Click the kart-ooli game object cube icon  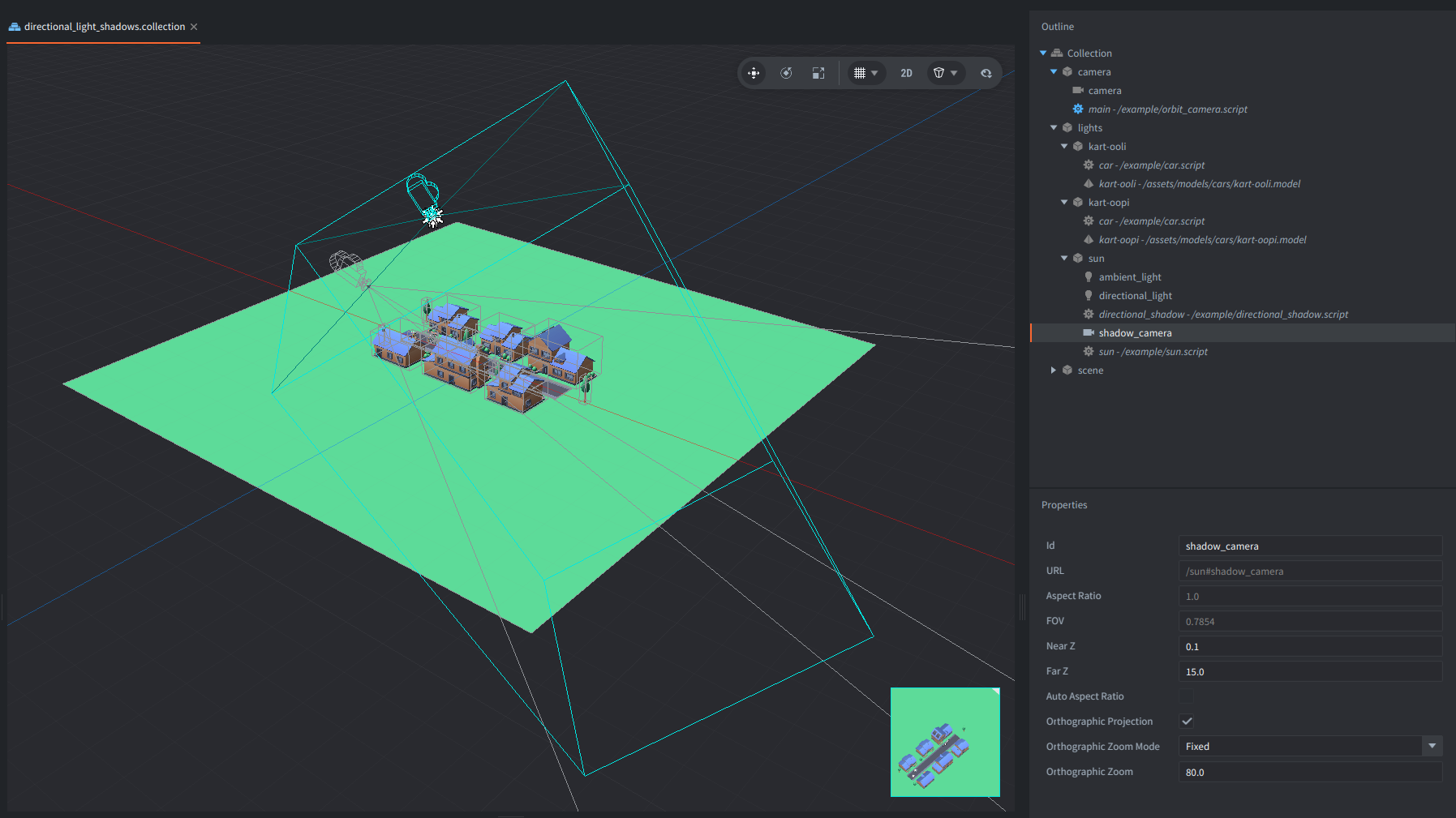(1078, 147)
